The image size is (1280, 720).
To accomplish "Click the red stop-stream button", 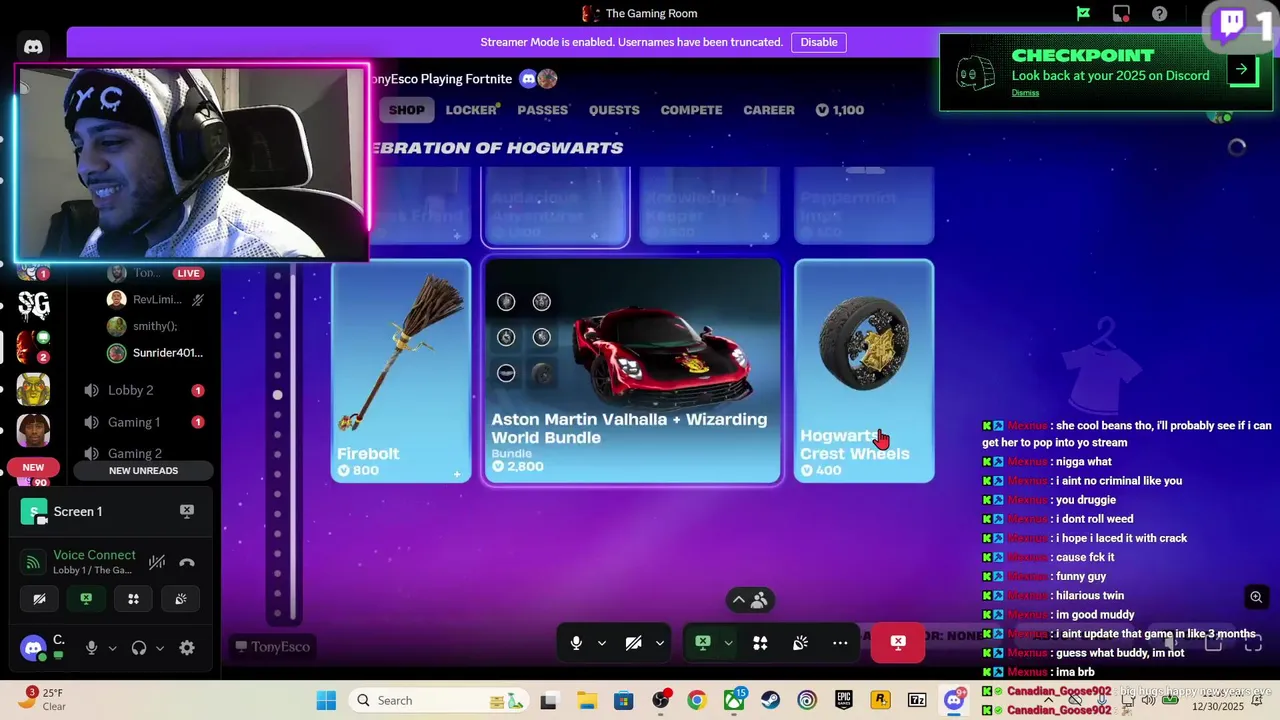I will pyautogui.click(x=898, y=643).
